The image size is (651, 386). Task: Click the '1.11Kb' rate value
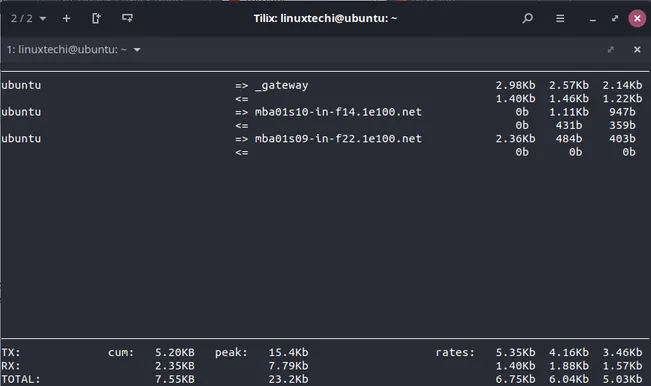click(x=569, y=112)
